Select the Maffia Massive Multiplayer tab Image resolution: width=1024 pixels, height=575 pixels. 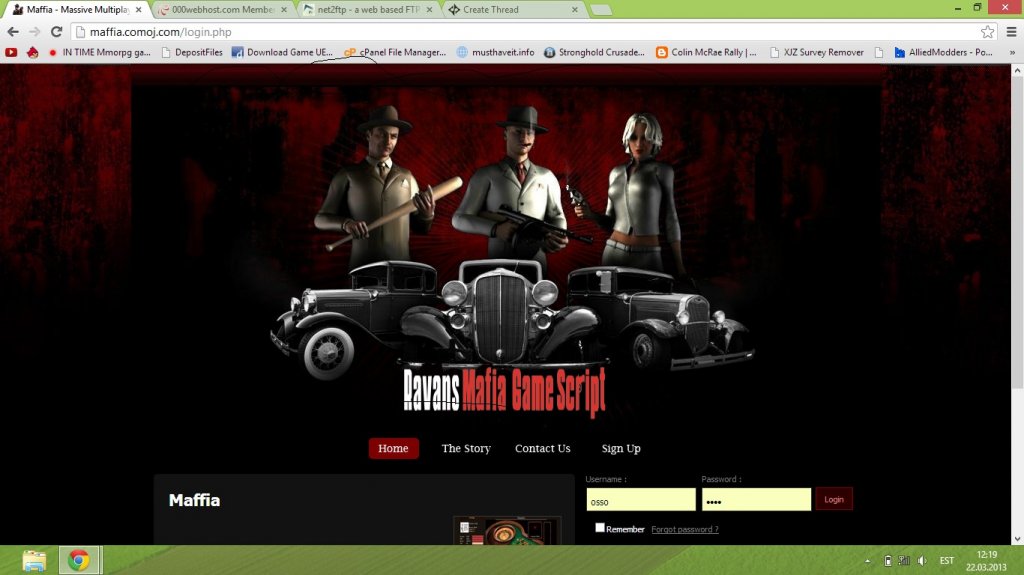tap(77, 10)
